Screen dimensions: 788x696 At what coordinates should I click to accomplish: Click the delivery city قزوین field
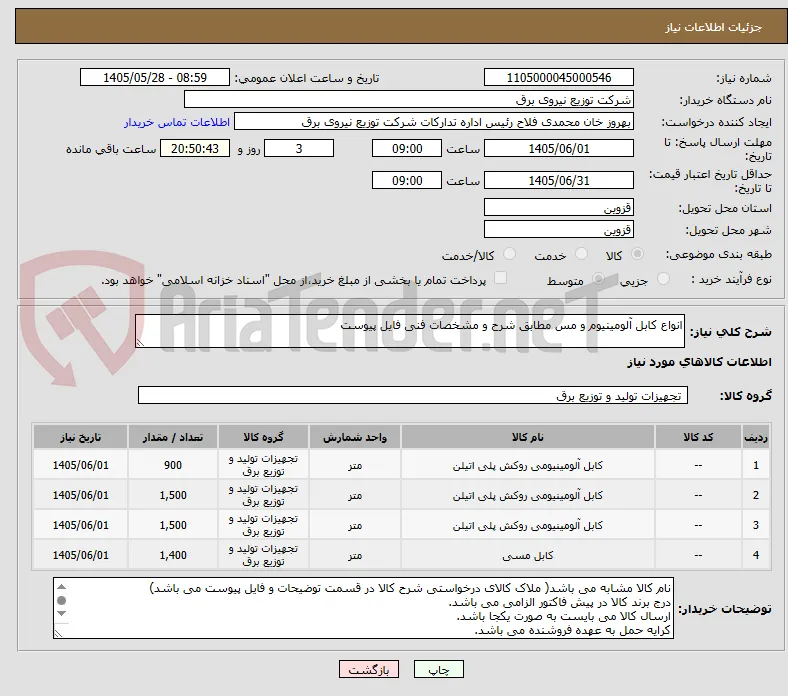click(x=558, y=229)
